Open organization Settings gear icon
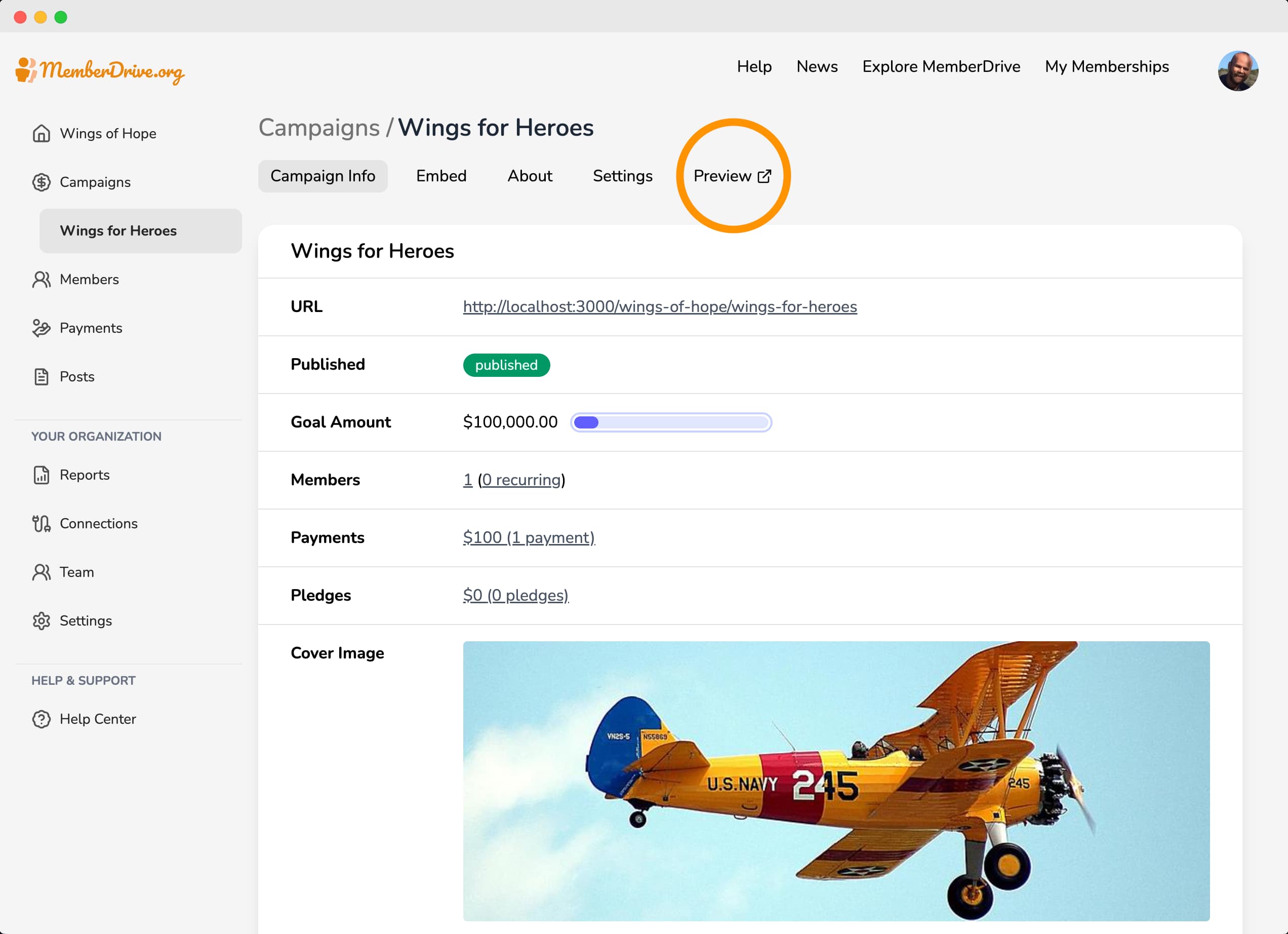1288x934 pixels. pos(42,621)
